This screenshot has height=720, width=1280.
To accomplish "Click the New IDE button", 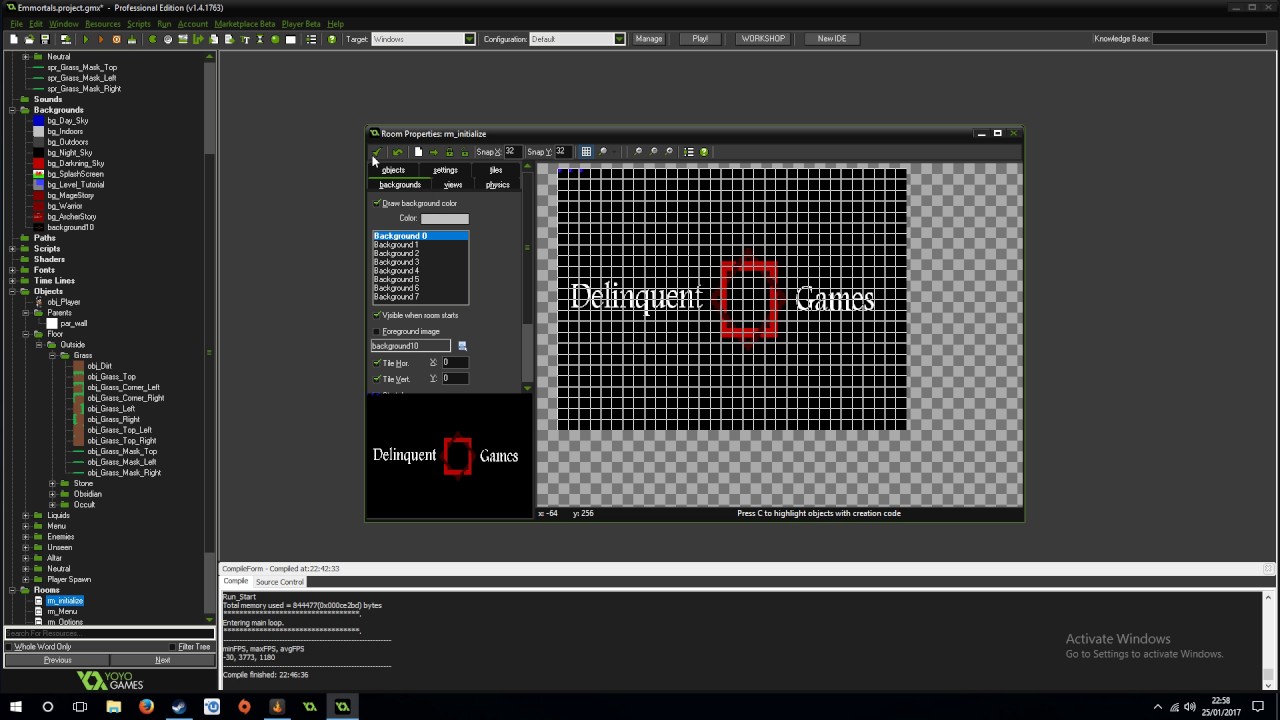I will [x=832, y=39].
